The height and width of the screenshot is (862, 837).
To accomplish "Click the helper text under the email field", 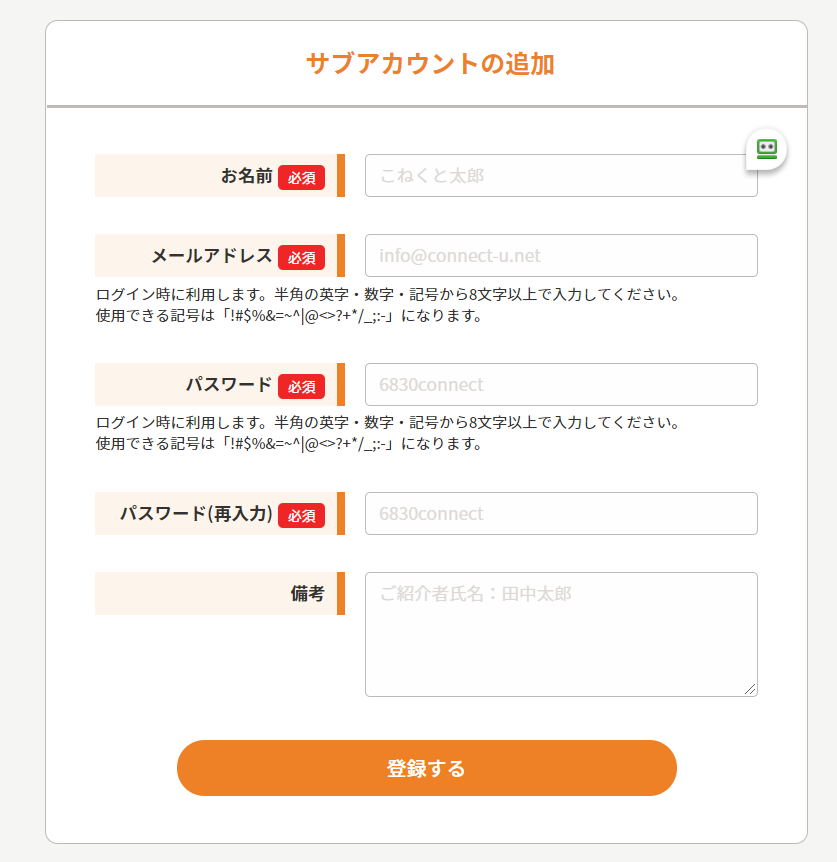I will [388, 306].
